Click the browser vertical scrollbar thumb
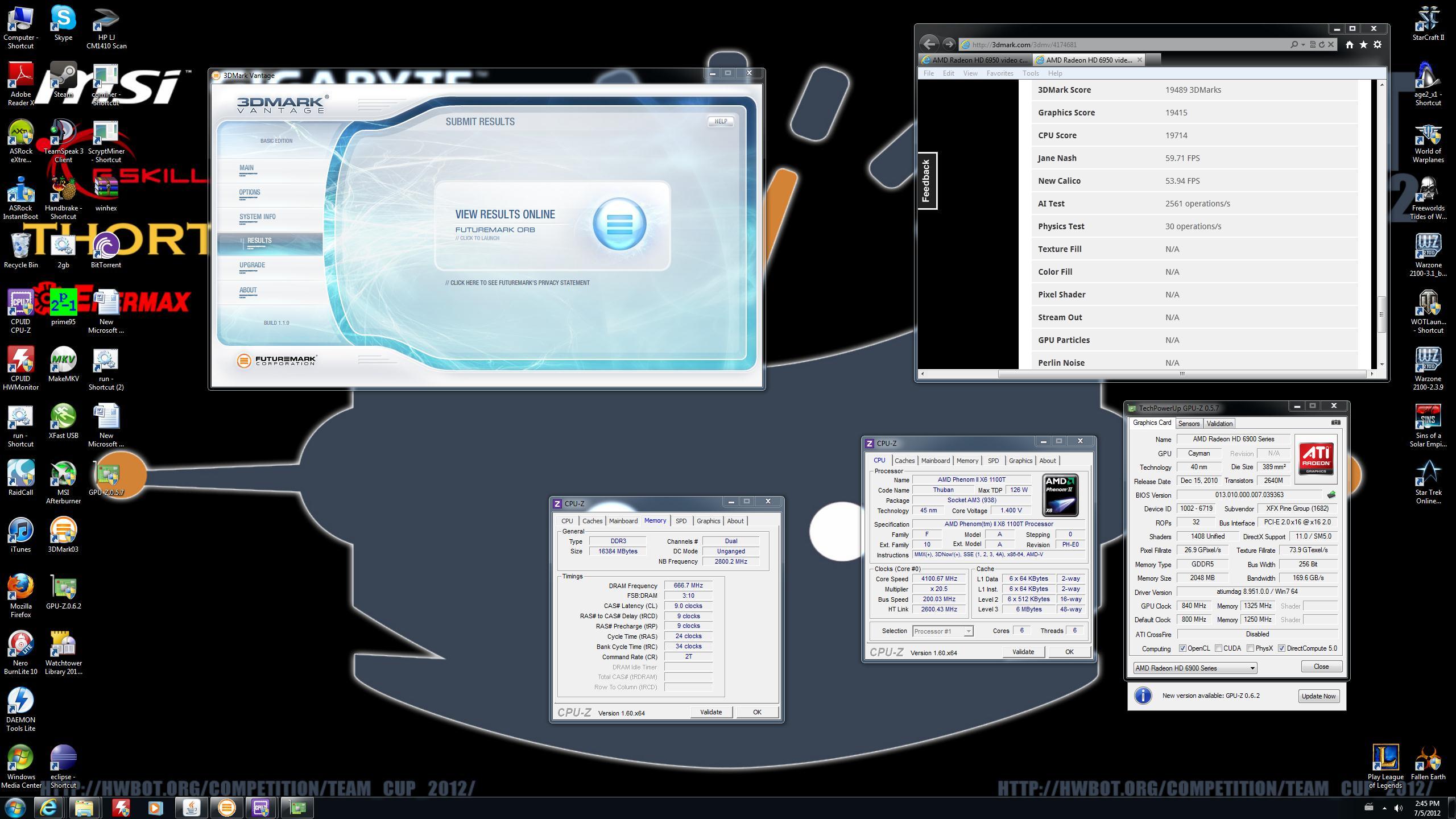 1381,314
